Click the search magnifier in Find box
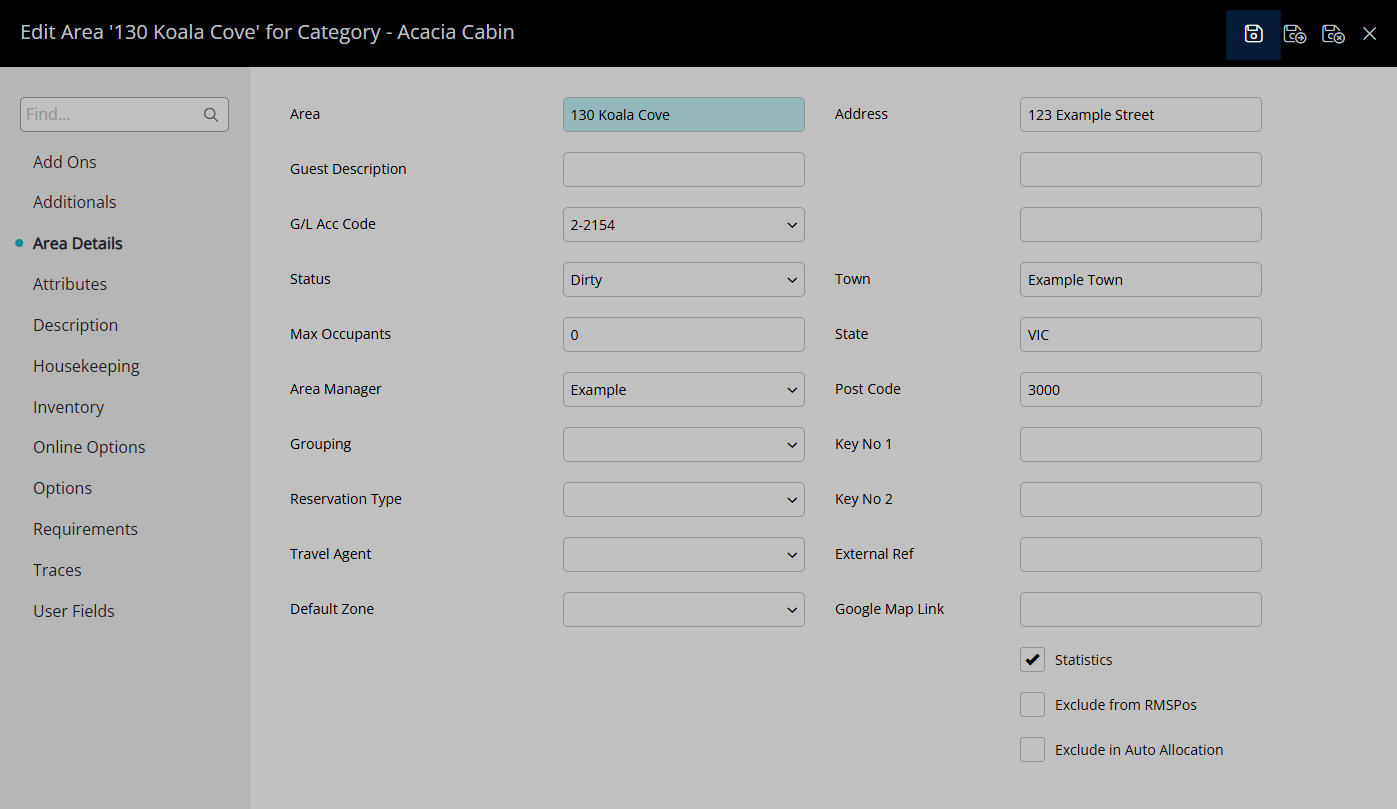 click(x=211, y=115)
